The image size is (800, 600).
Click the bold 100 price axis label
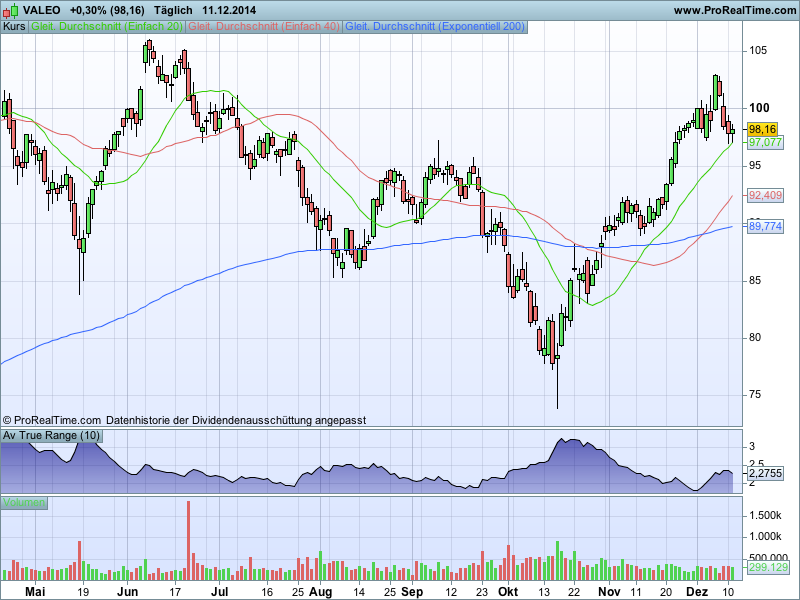point(759,108)
